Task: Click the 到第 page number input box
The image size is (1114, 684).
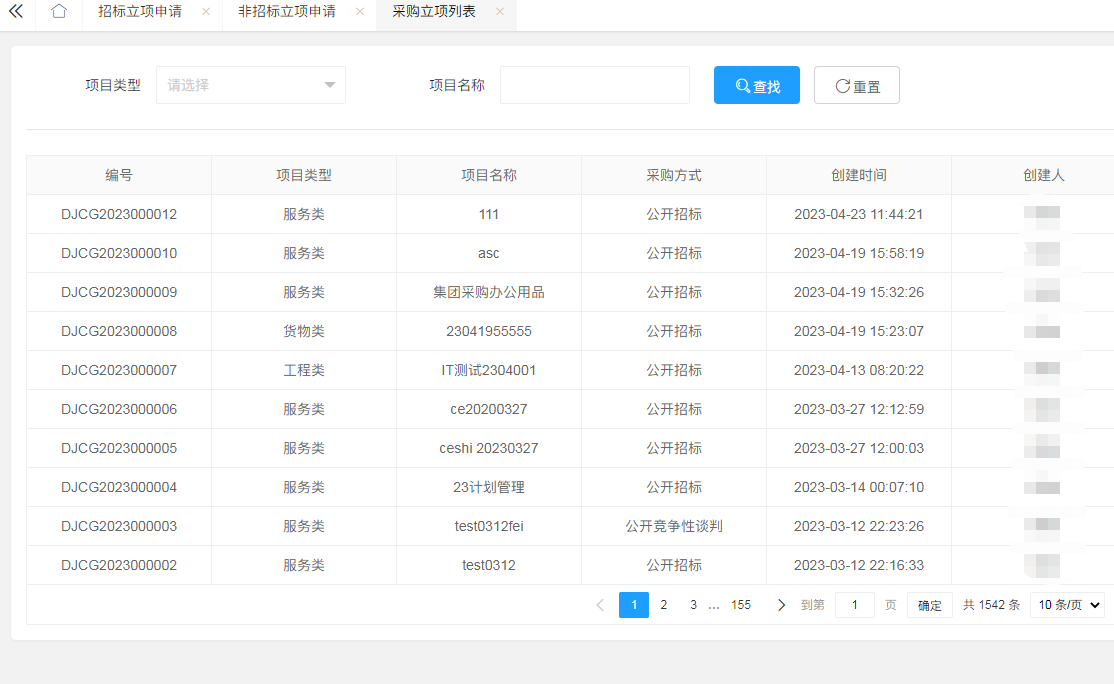Action: (x=854, y=604)
